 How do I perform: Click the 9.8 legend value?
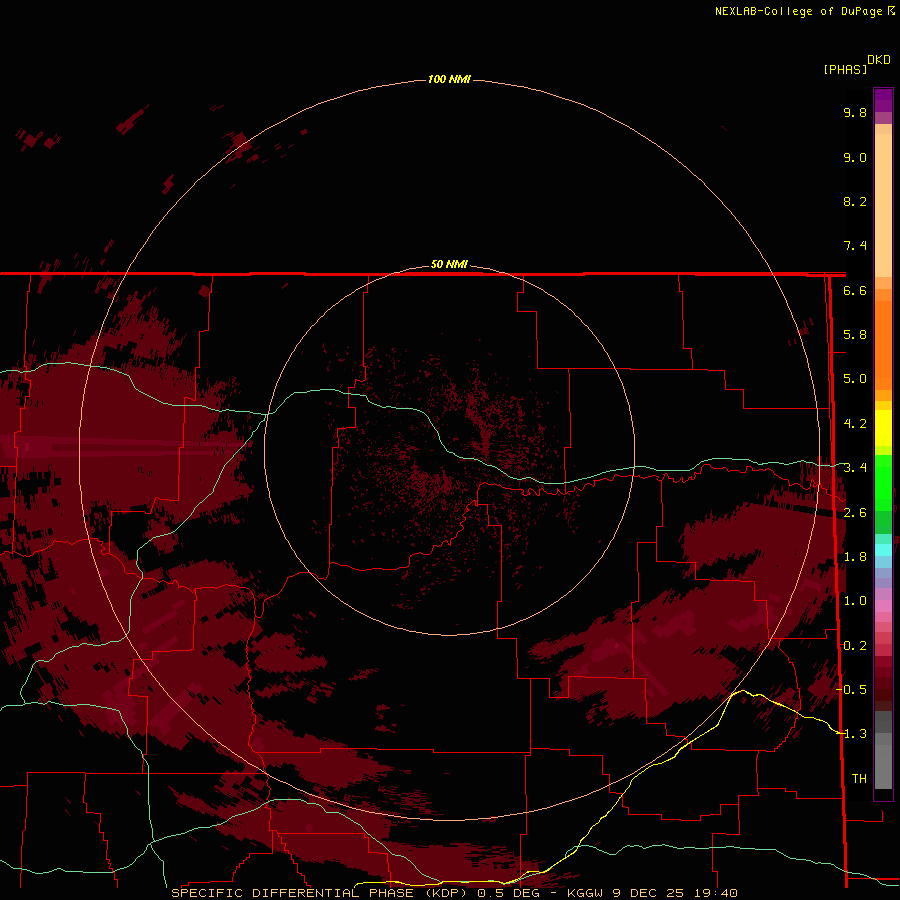tap(855, 112)
